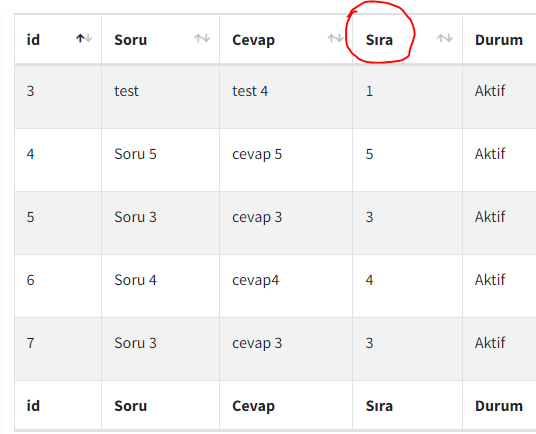Click 'Soru 4' in row six

point(135,280)
